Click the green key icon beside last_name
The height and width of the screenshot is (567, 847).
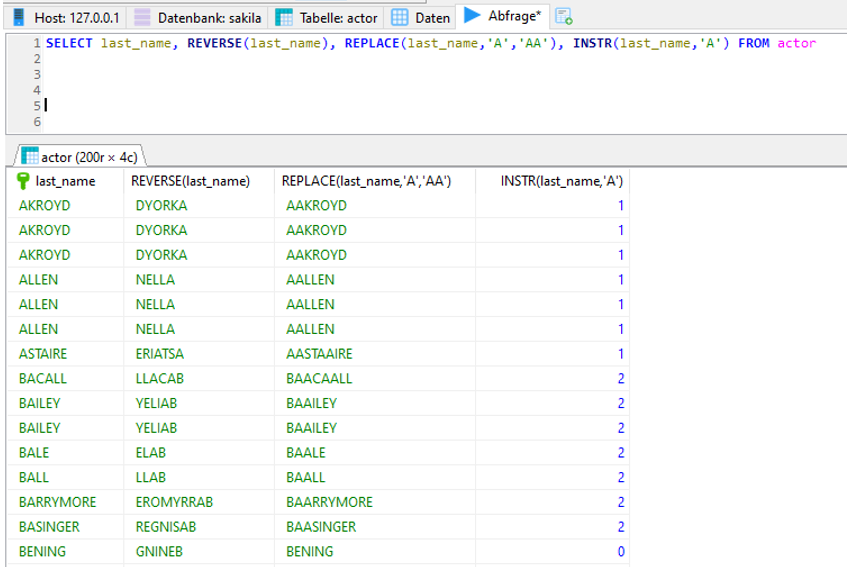click(25, 181)
